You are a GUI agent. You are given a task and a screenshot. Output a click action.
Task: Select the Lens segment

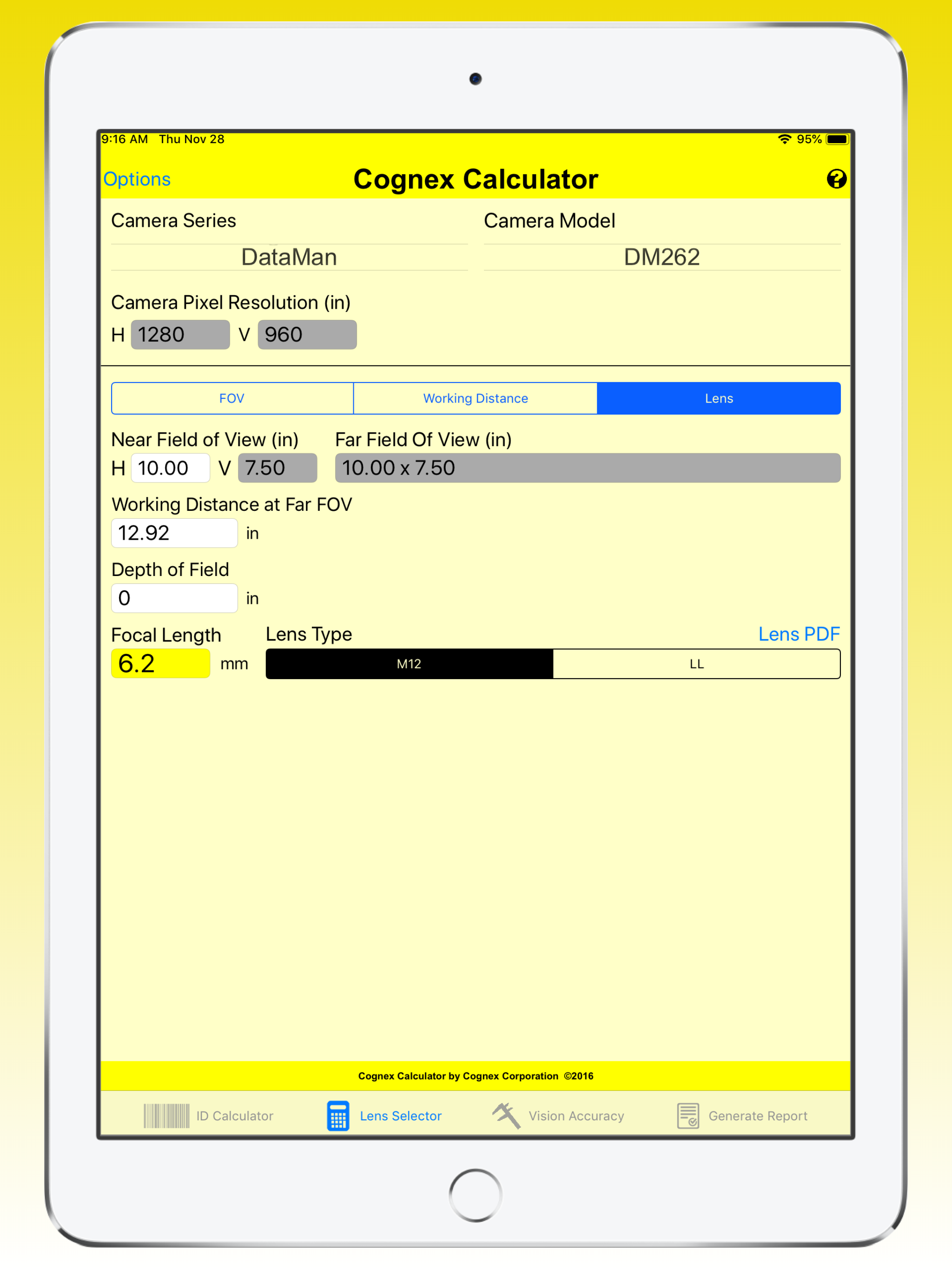[719, 398]
